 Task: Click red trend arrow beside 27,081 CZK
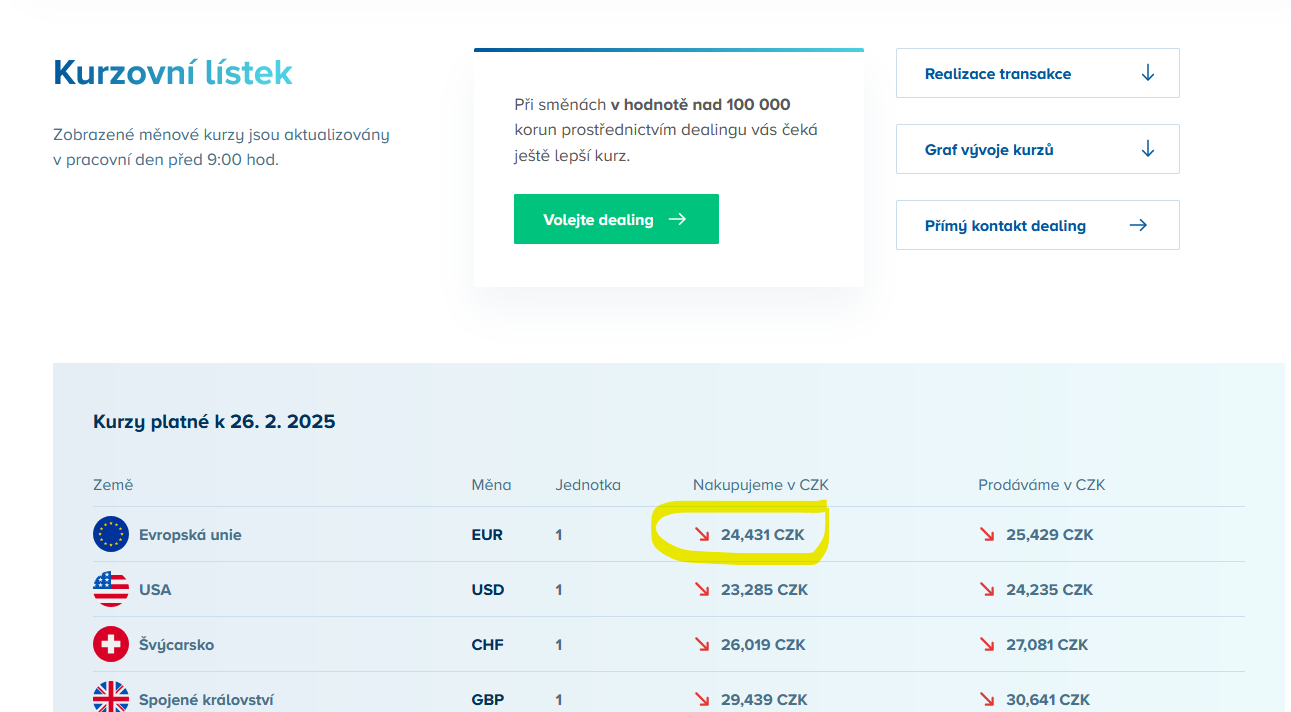[x=987, y=645]
